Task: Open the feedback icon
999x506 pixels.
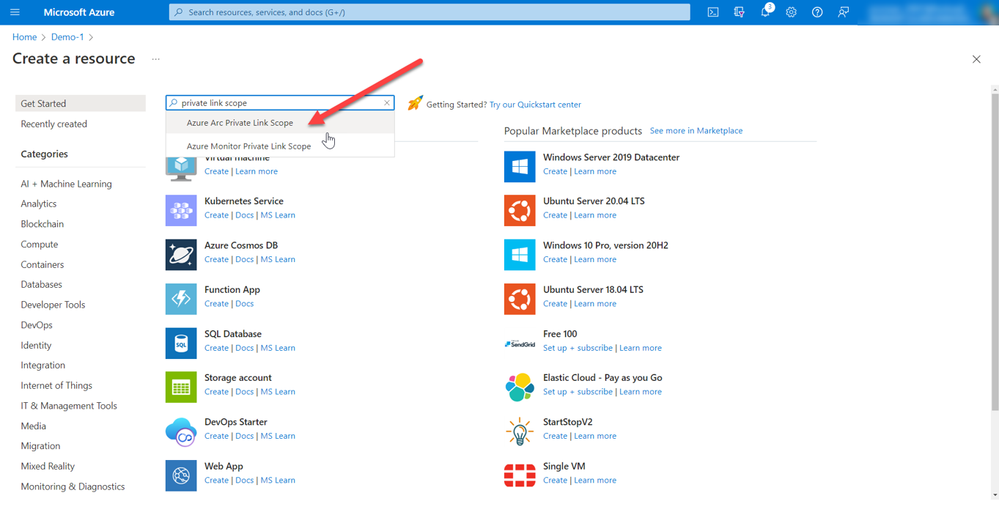Action: tap(844, 12)
